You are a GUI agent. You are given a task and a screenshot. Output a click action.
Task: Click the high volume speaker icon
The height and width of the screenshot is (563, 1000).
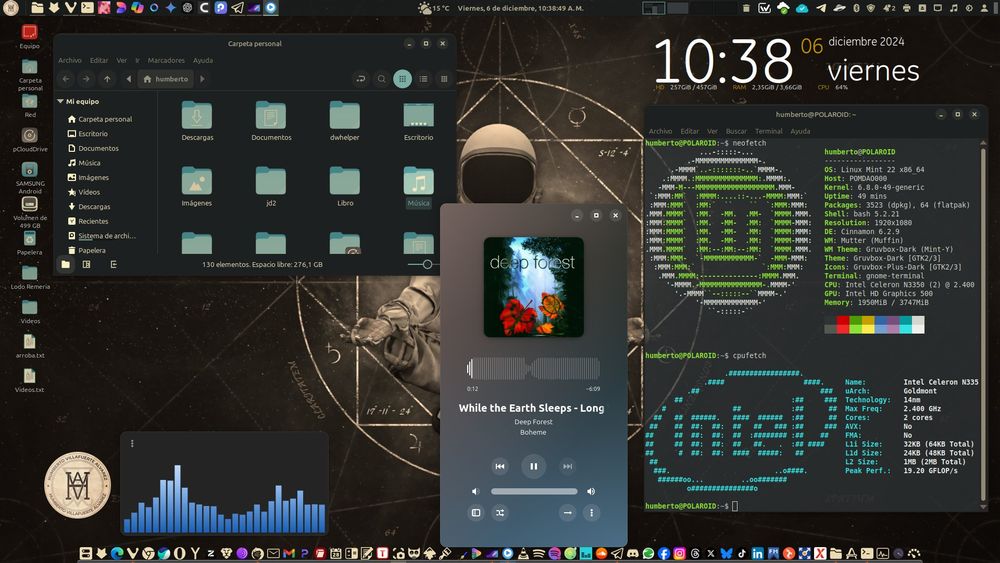[591, 492]
